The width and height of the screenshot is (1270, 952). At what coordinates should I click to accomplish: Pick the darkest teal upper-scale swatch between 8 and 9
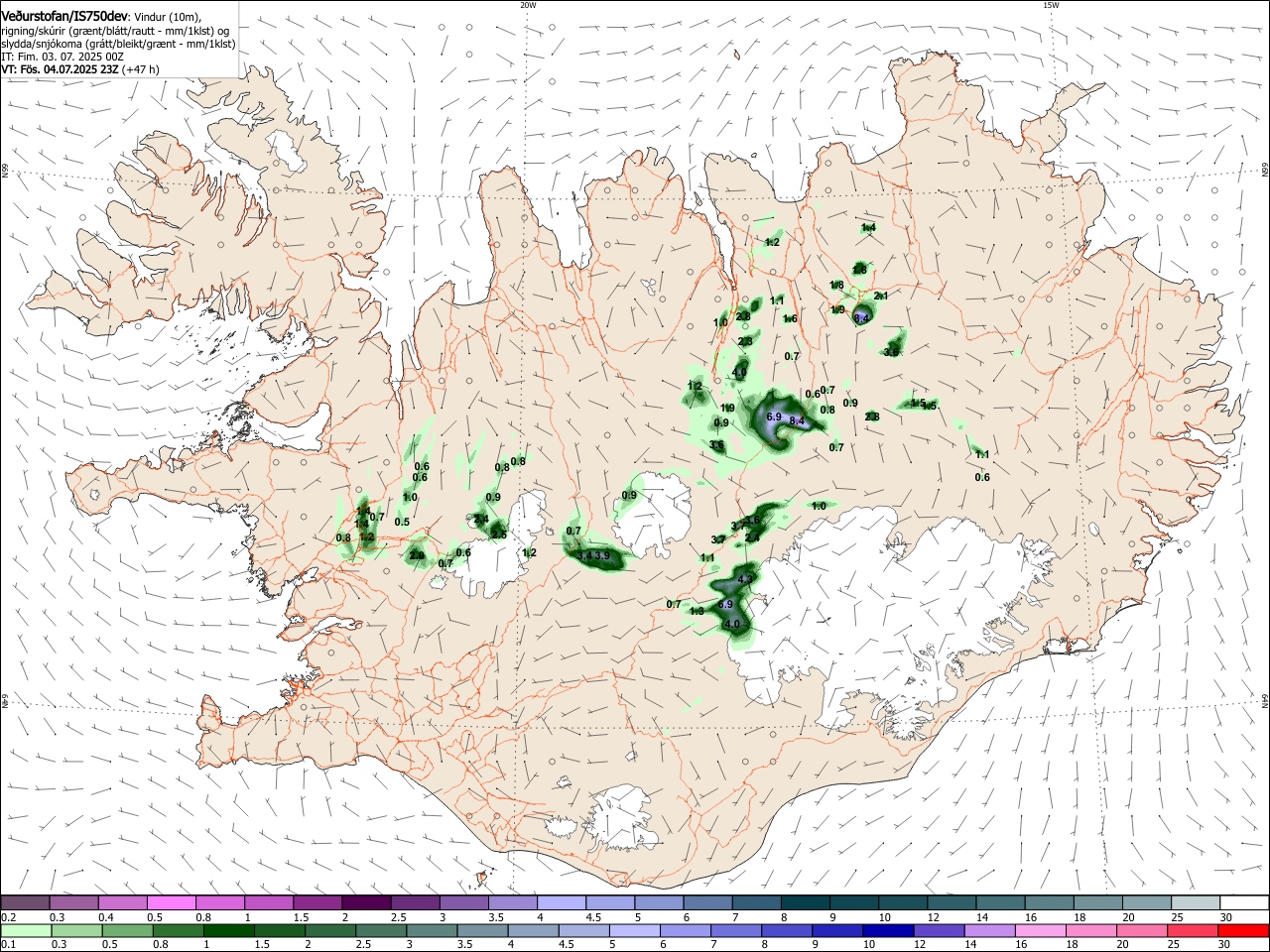coord(804,902)
